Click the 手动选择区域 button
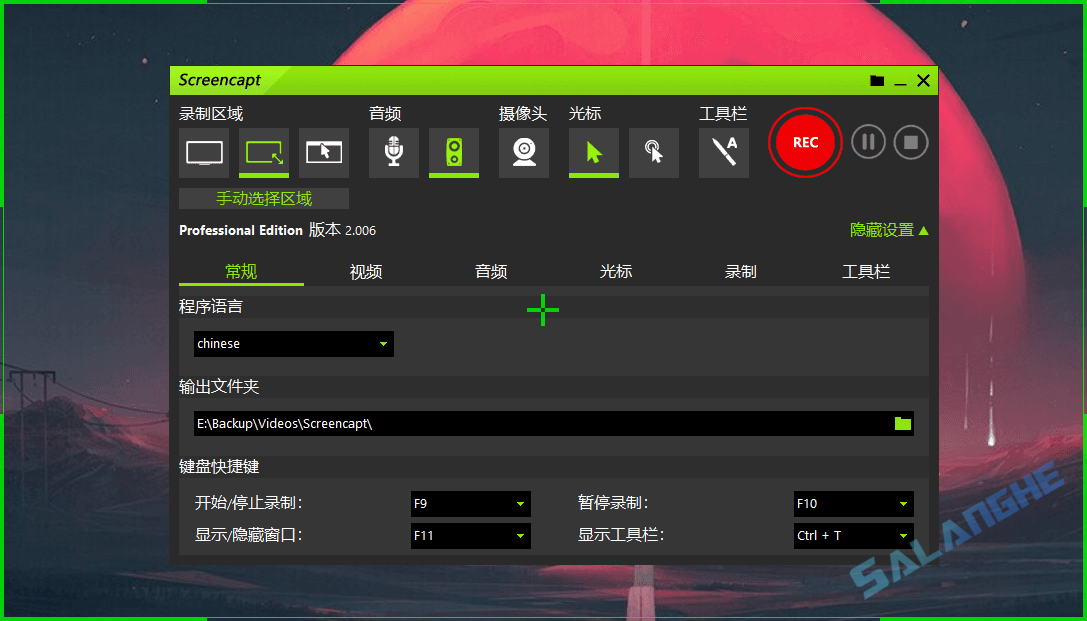The image size is (1087, 621). pos(263,198)
